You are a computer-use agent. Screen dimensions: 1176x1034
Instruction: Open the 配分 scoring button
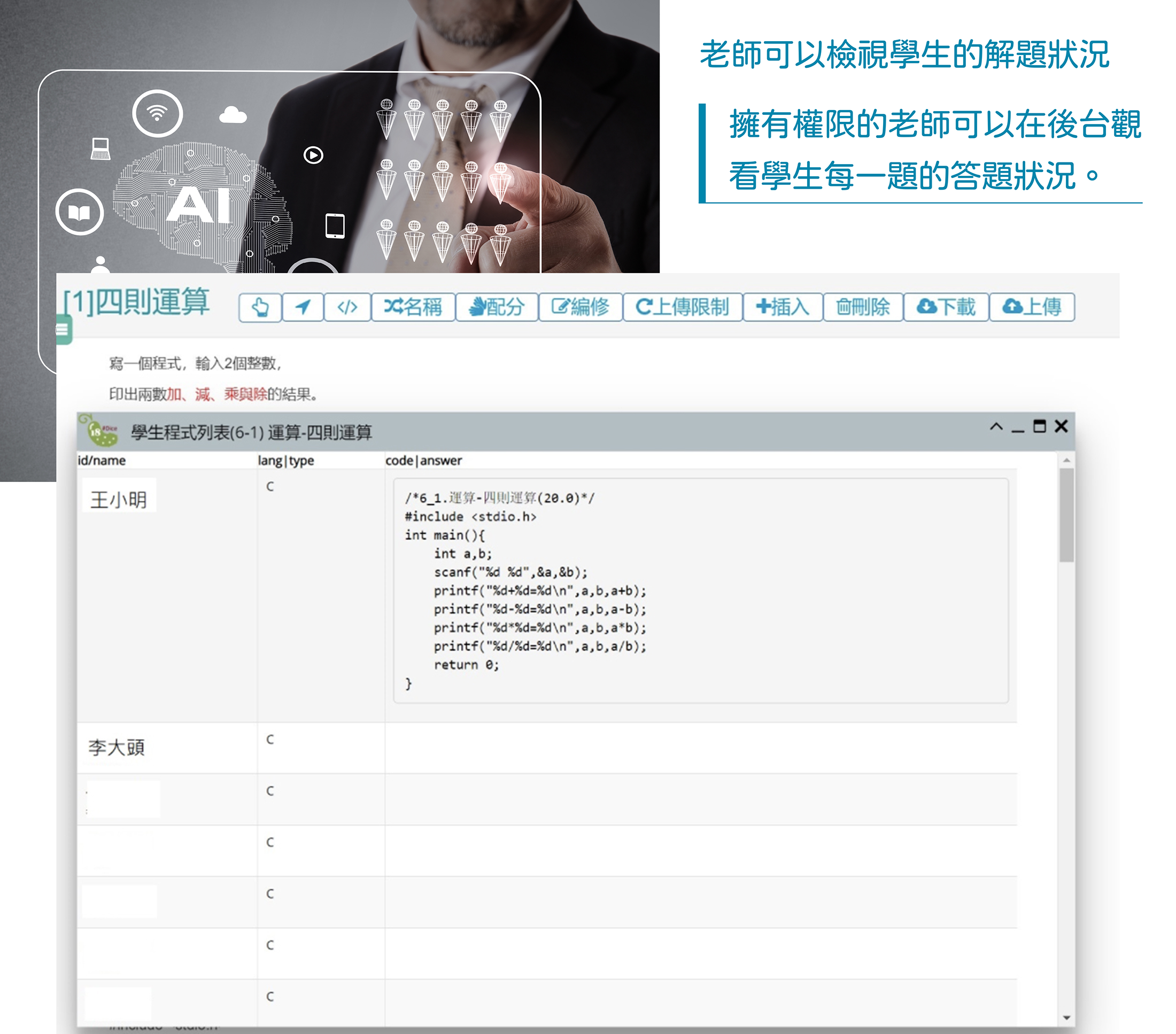(497, 307)
